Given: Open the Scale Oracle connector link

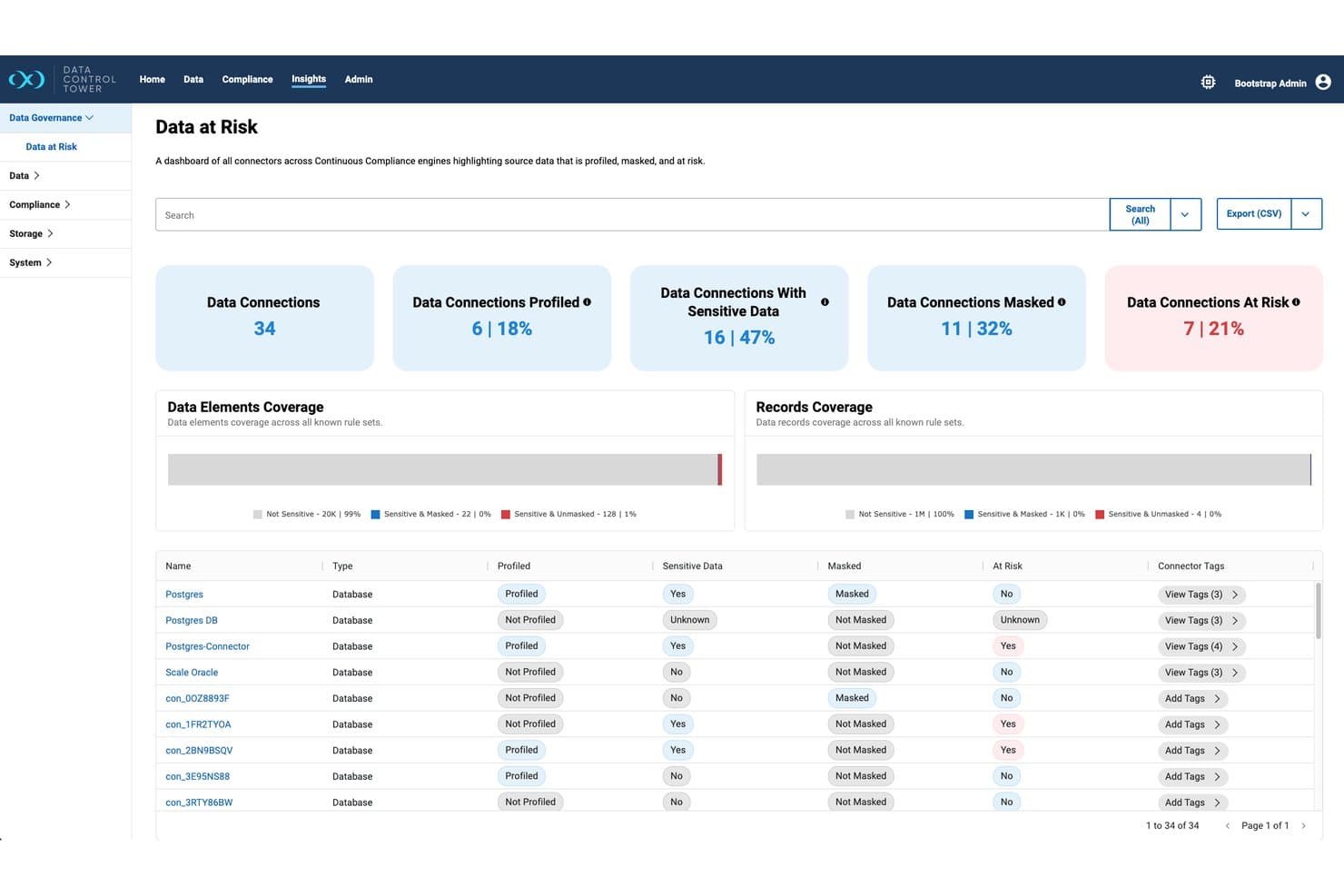Looking at the screenshot, I should pyautogui.click(x=192, y=673).
